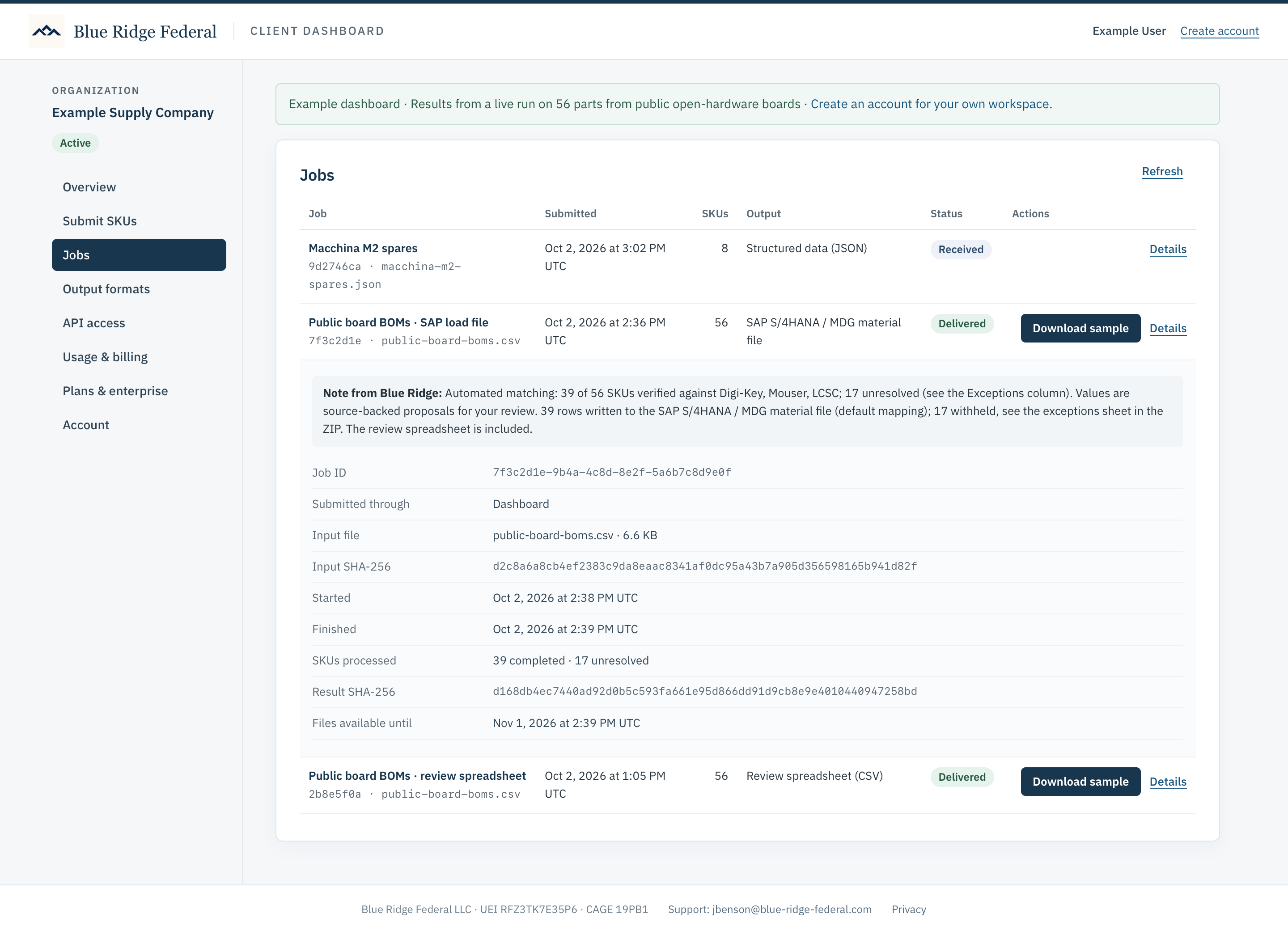This screenshot has width=1288, height=939.
Task: Select the Jobs sidebar item
Action: point(139,255)
